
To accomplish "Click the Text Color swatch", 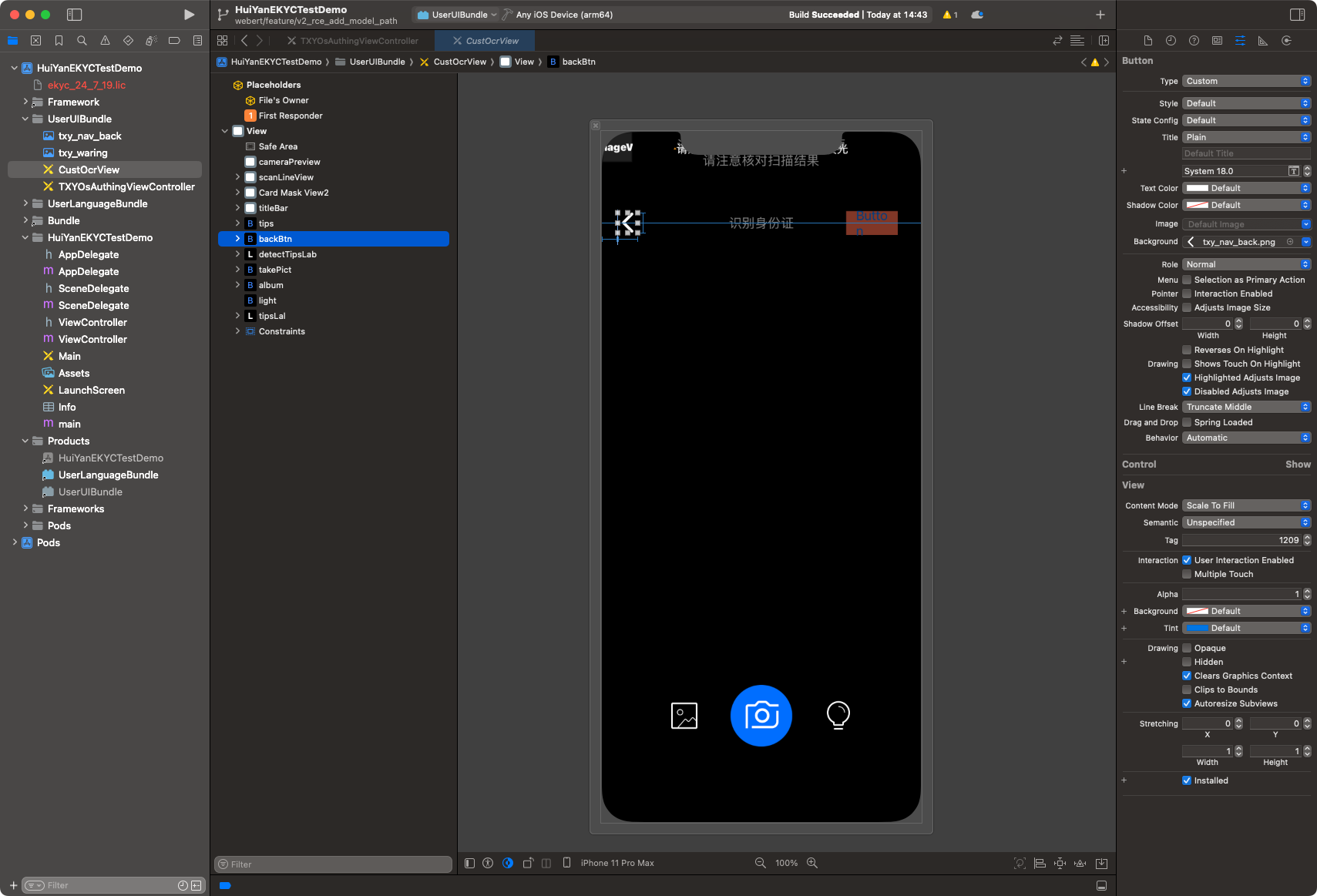I will pos(1197,188).
